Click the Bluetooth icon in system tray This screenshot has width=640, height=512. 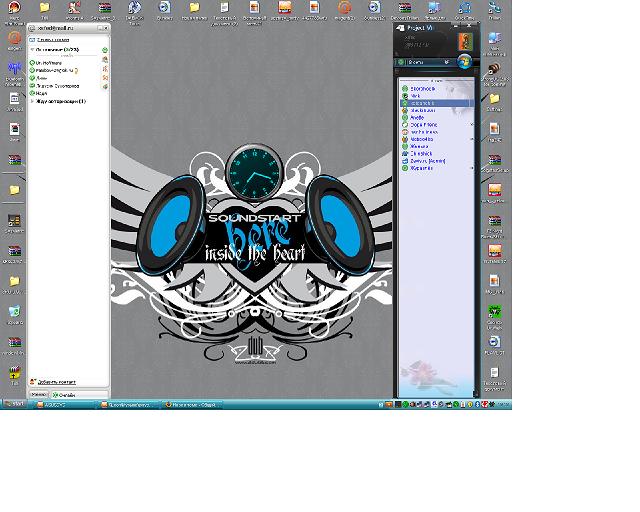pyautogui.click(x=477, y=404)
